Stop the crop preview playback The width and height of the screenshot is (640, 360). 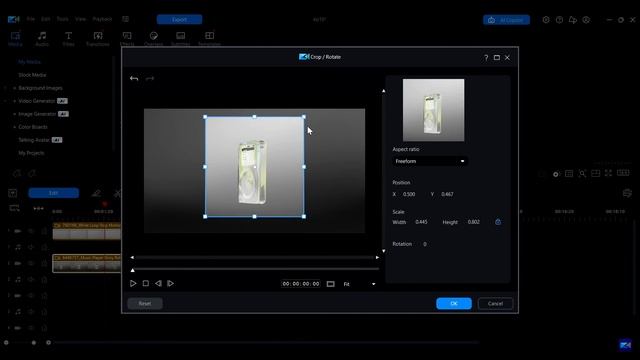point(146,283)
